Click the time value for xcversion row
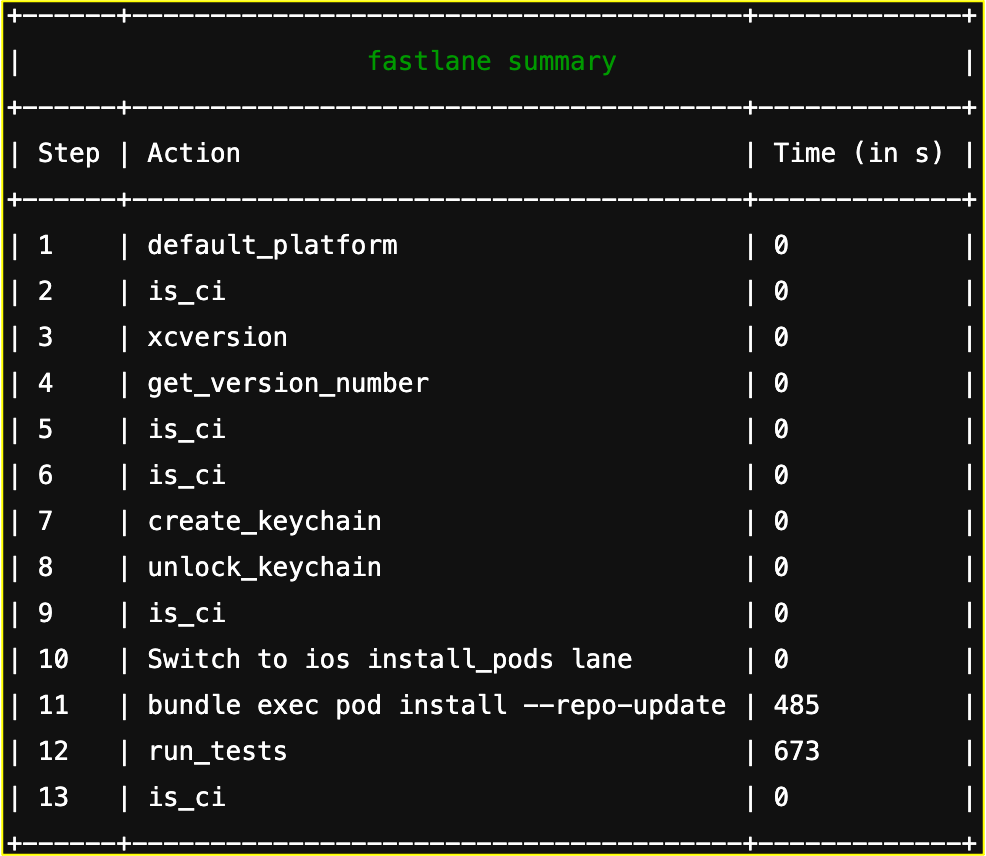Screen dimensions: 986x856 781,337
